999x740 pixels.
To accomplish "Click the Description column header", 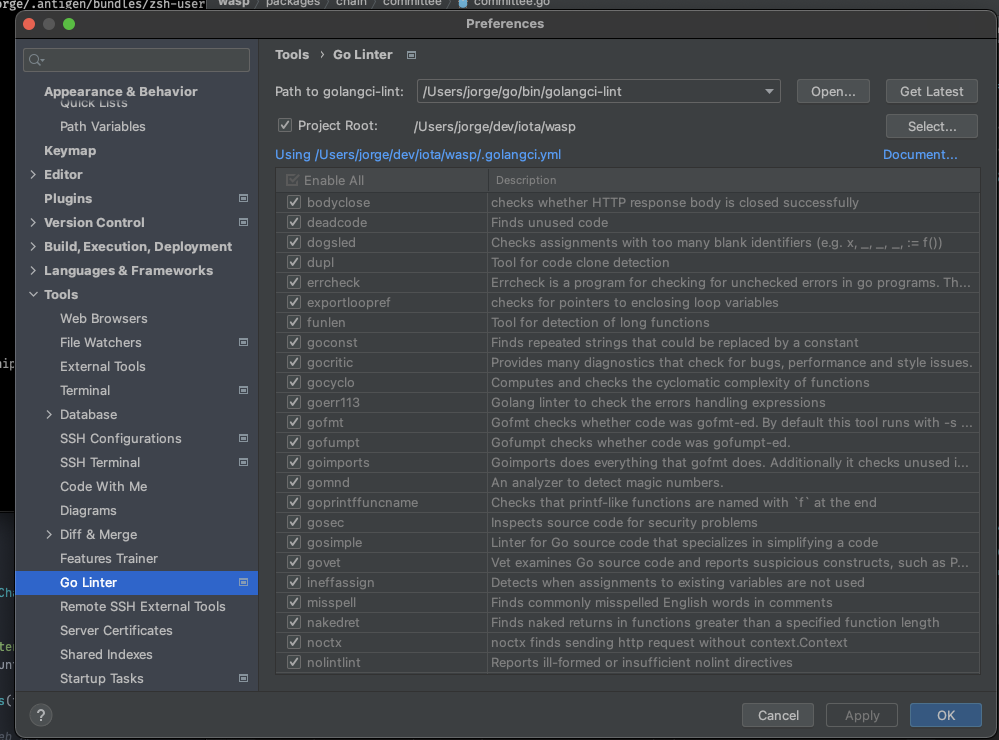I will click(x=733, y=180).
